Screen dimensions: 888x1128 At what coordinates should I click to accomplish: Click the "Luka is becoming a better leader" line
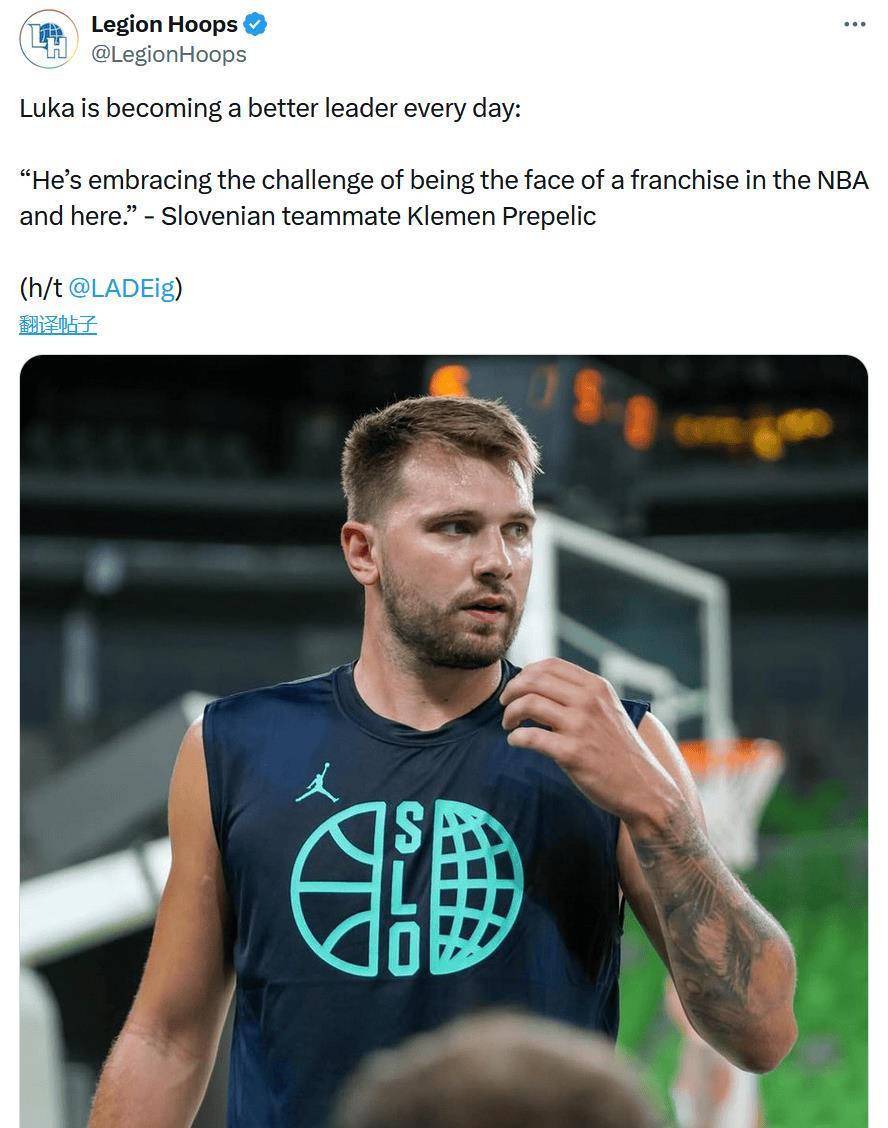coord(270,108)
